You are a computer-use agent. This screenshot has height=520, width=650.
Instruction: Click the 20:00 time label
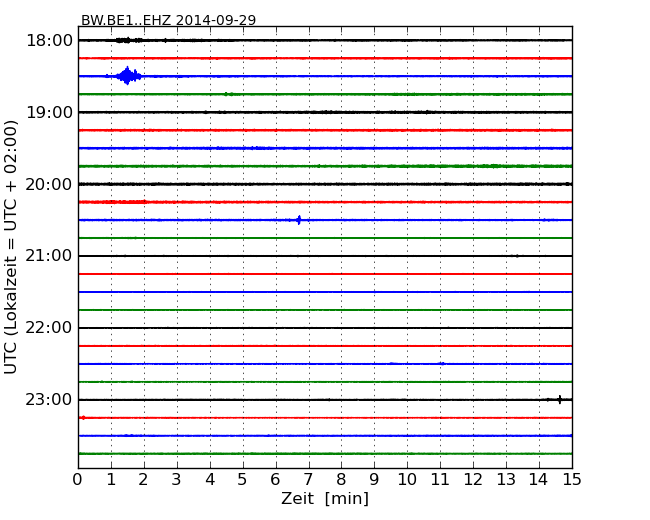(49, 185)
